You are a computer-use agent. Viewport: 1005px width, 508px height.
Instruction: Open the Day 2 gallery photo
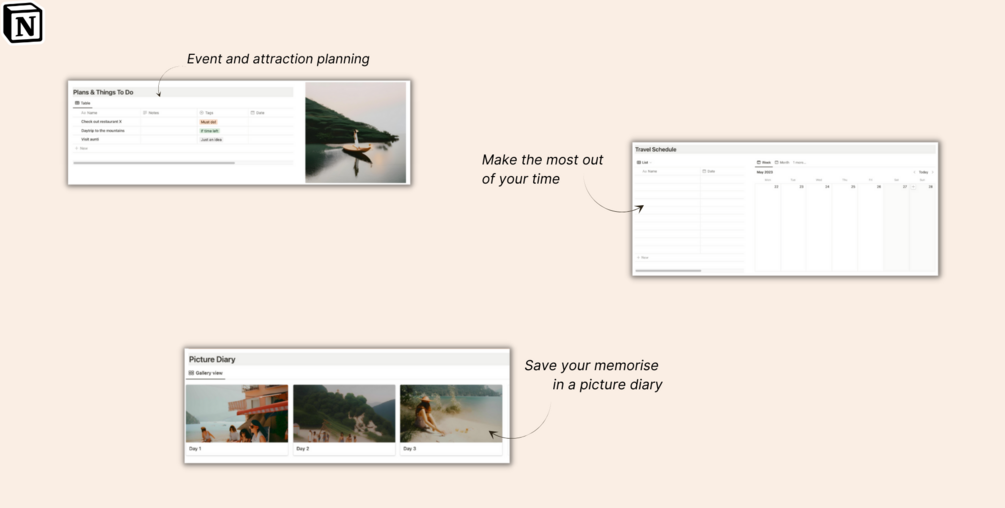click(x=344, y=413)
